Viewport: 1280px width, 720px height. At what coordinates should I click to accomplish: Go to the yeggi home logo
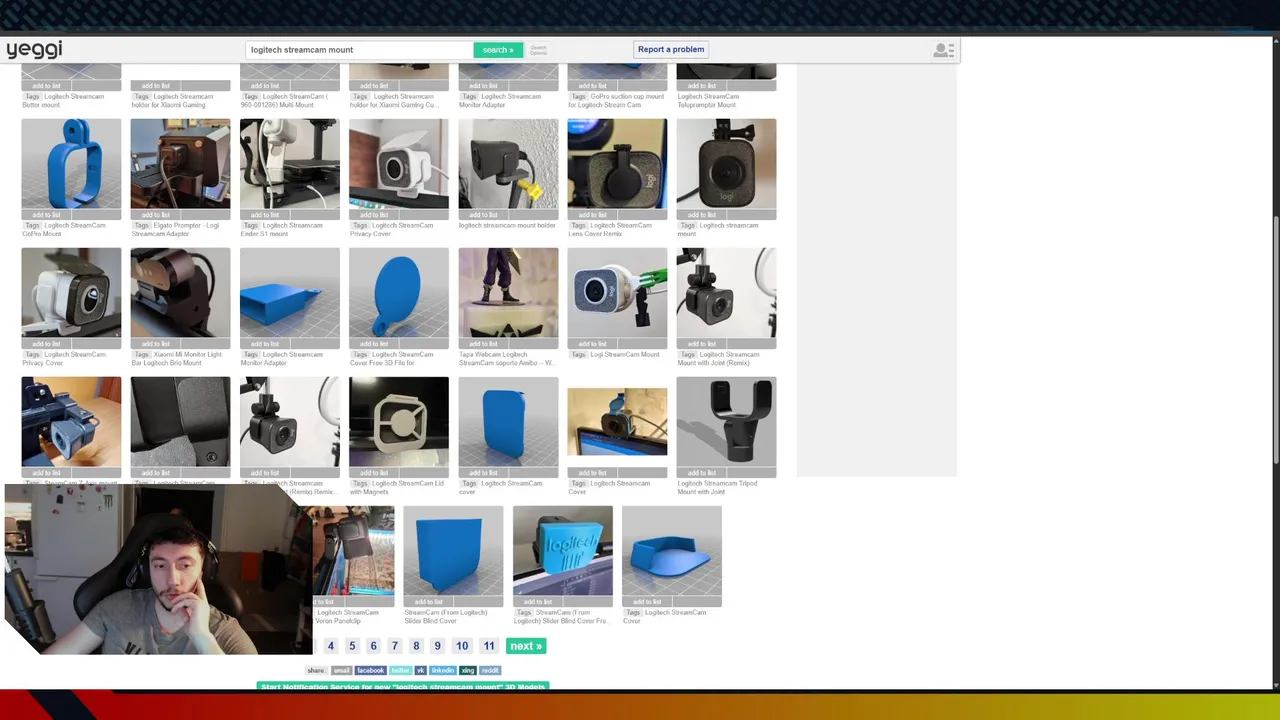coord(34,49)
